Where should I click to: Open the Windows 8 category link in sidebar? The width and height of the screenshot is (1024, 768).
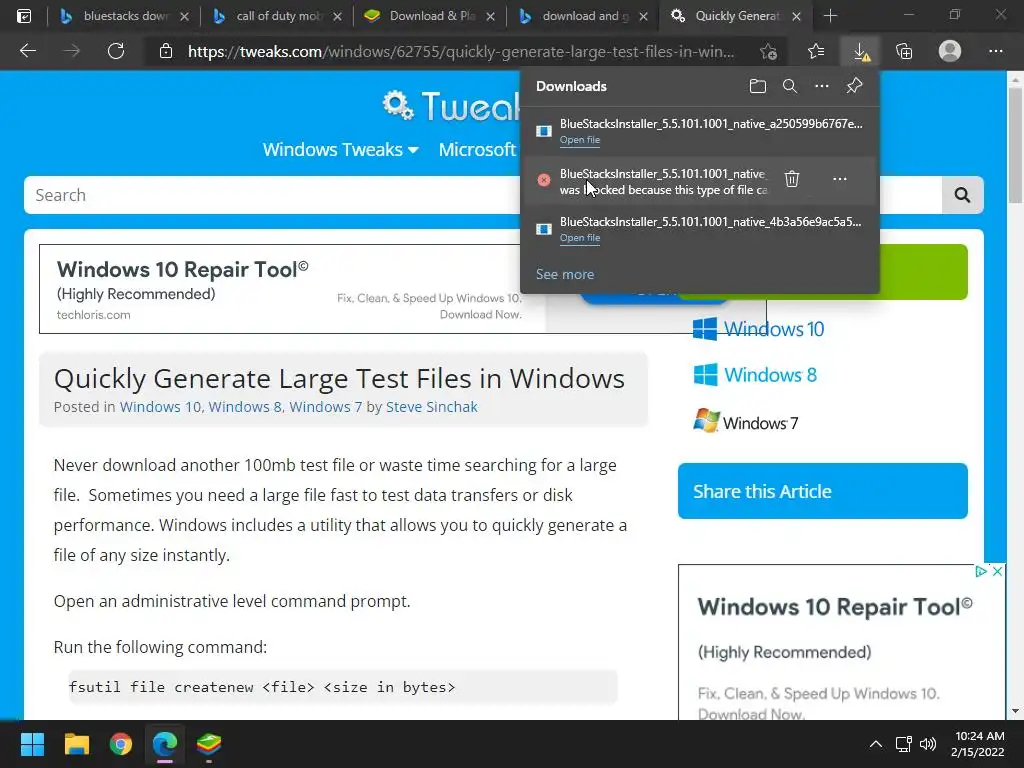pos(755,375)
